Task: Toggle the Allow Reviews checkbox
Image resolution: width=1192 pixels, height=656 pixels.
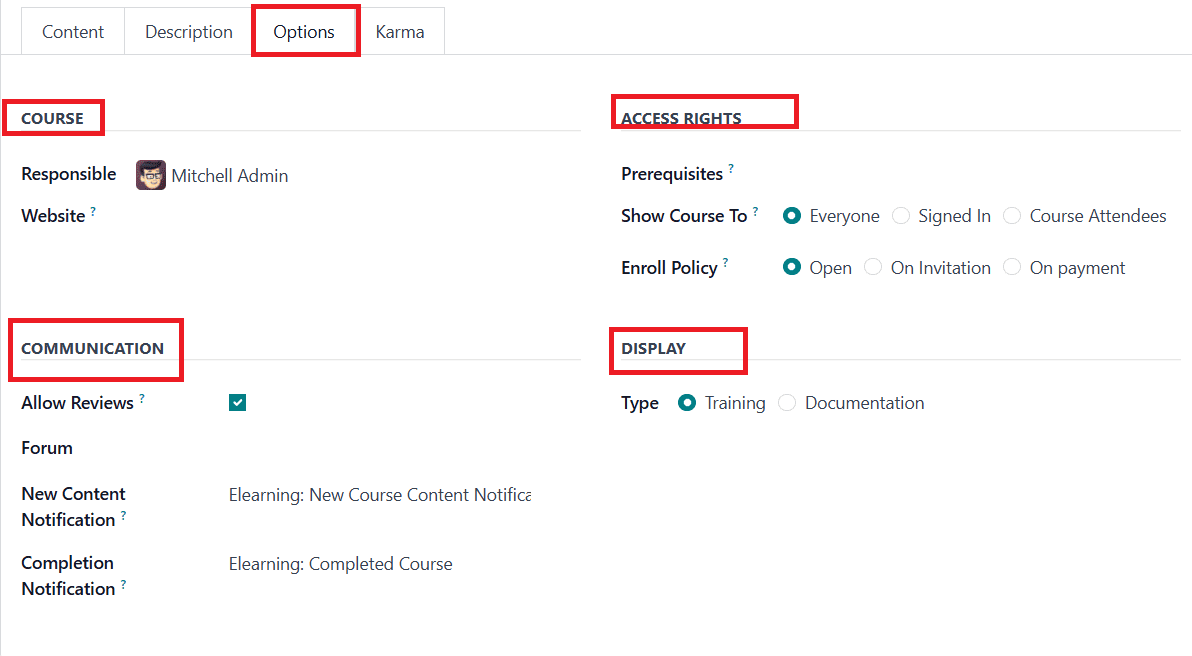Action: pos(237,403)
